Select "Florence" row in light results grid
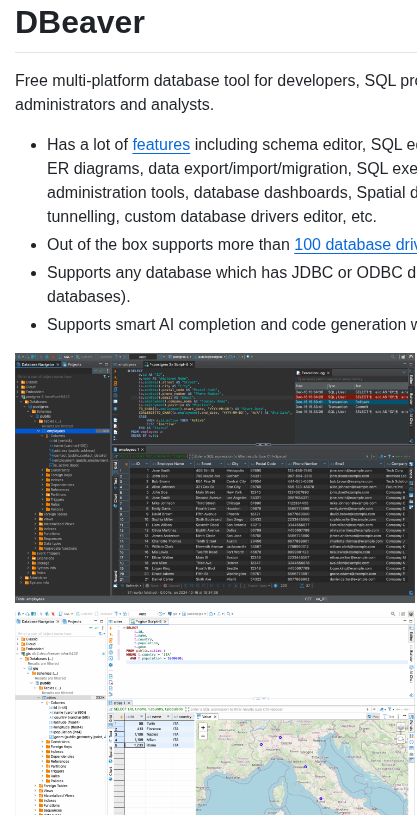This screenshot has width=417, height=815. [x=154, y=730]
